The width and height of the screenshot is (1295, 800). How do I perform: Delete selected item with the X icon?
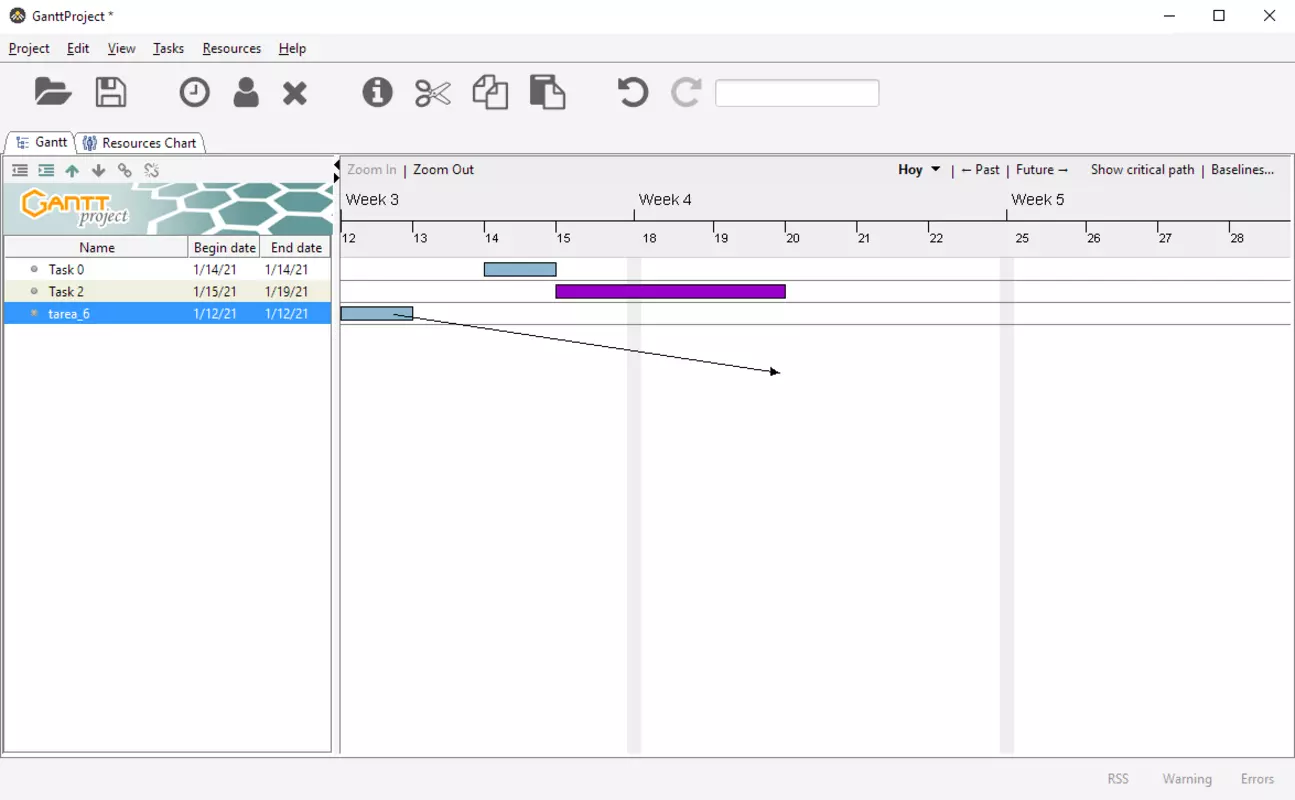pos(295,93)
